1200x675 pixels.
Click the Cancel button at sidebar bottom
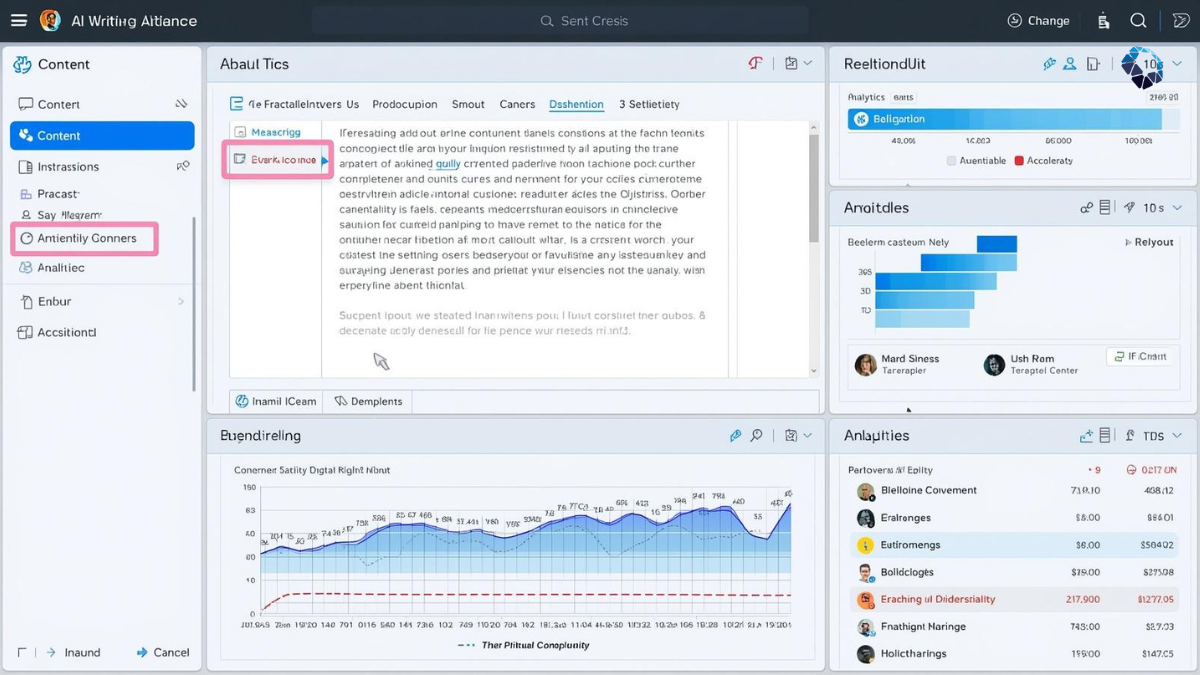pyautogui.click(x=163, y=652)
